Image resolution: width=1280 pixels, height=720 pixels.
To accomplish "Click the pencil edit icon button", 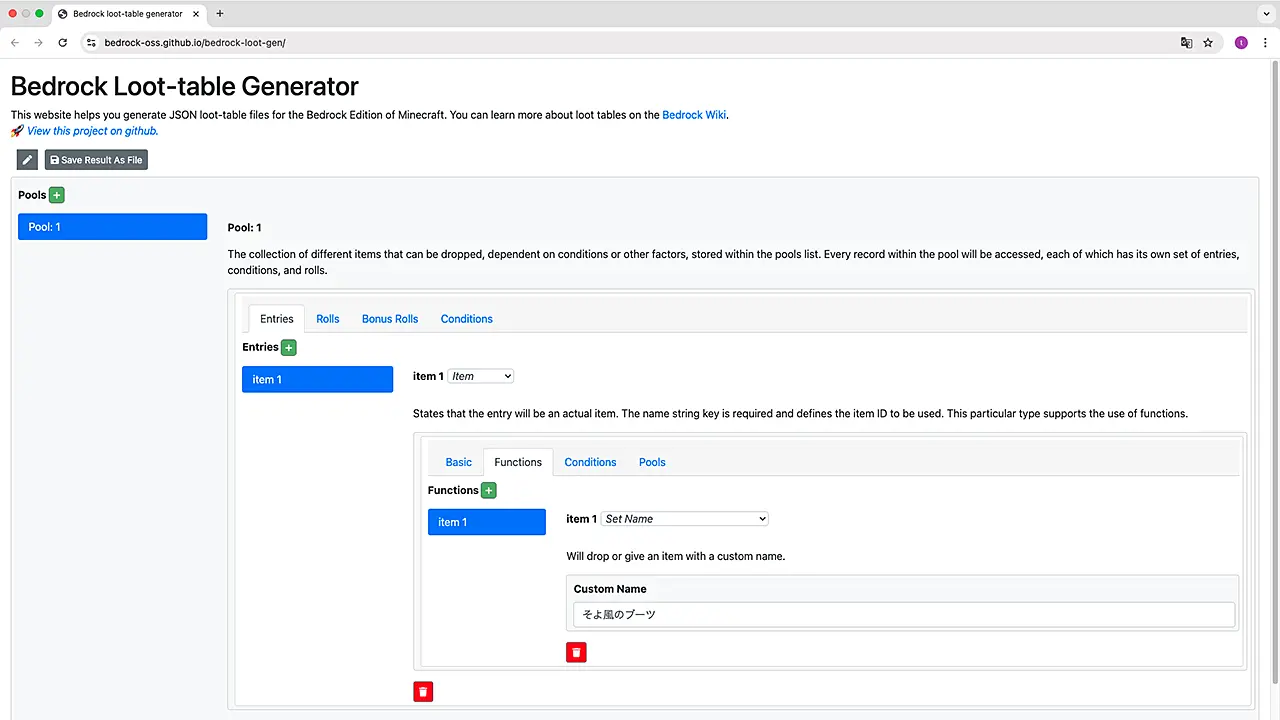I will coord(27,160).
